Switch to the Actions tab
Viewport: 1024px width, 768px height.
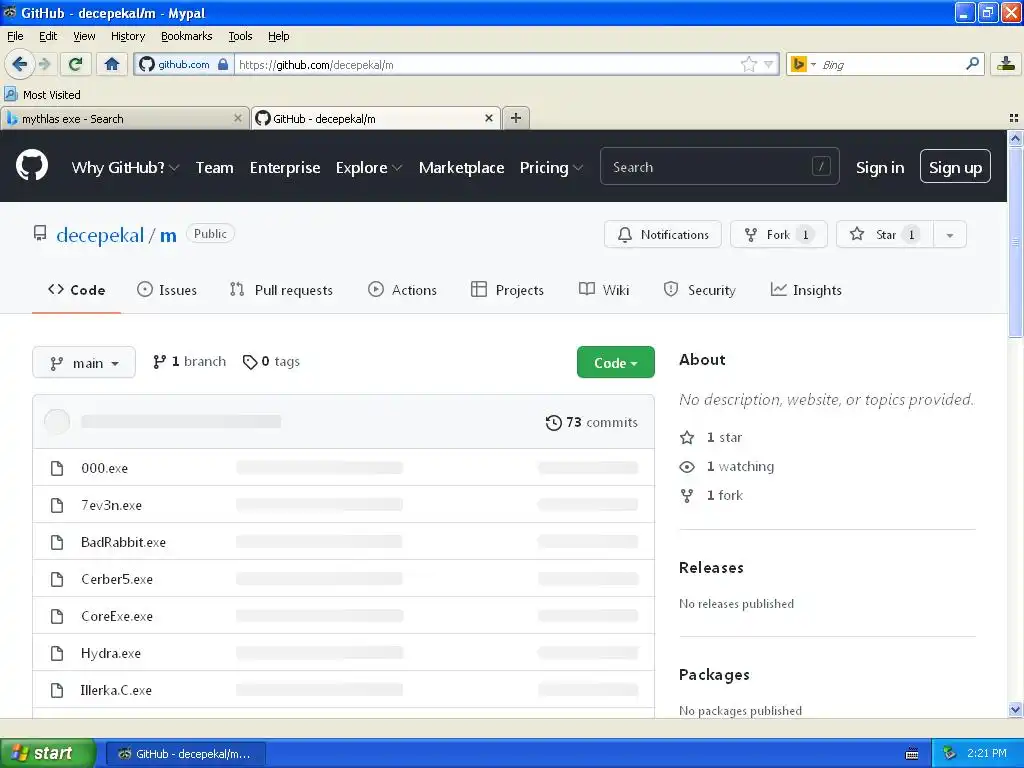[402, 290]
